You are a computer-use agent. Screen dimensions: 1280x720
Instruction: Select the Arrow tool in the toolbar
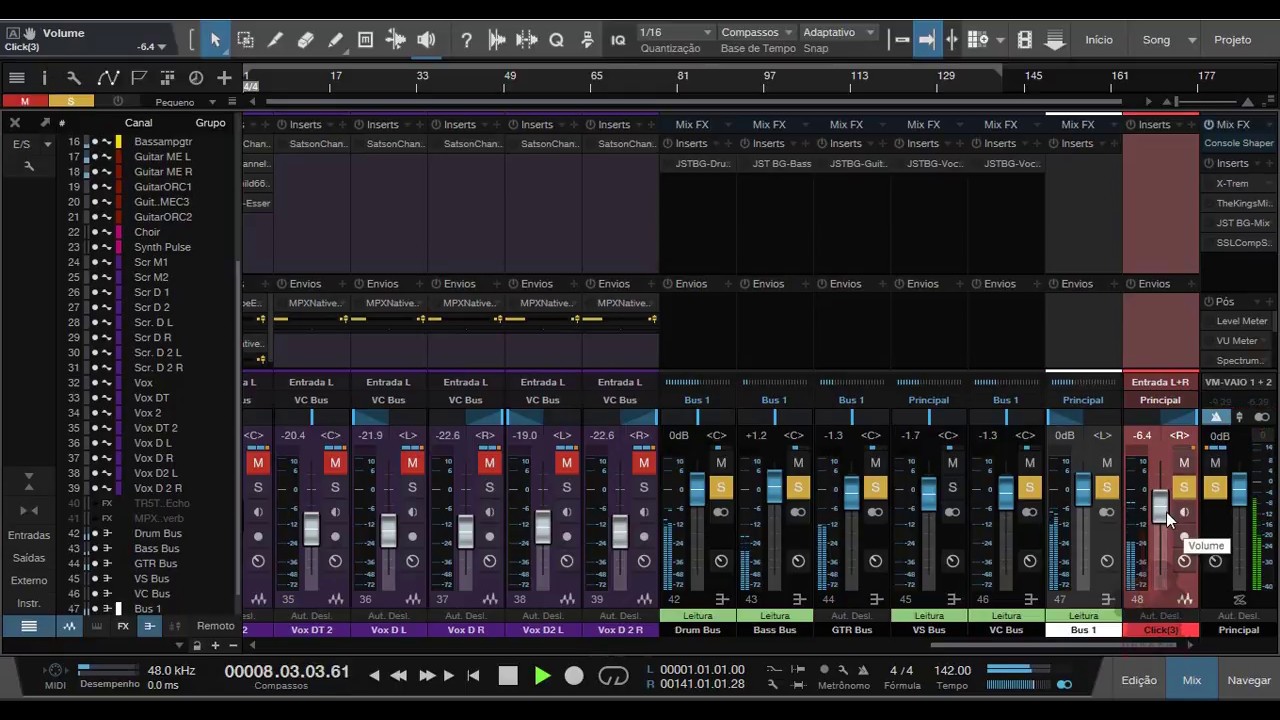(x=215, y=40)
